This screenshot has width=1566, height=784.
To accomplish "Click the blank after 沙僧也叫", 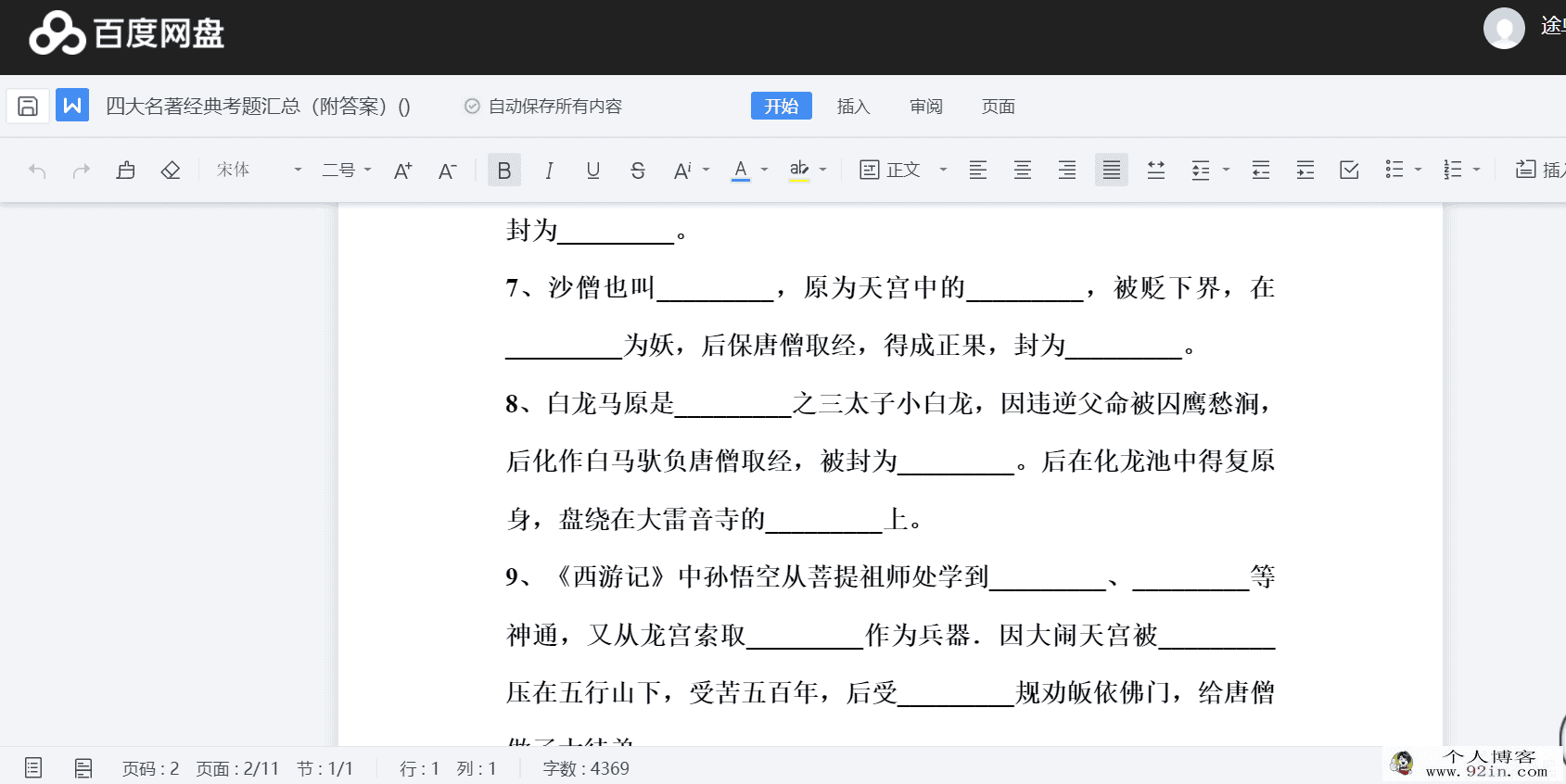I will click(715, 290).
